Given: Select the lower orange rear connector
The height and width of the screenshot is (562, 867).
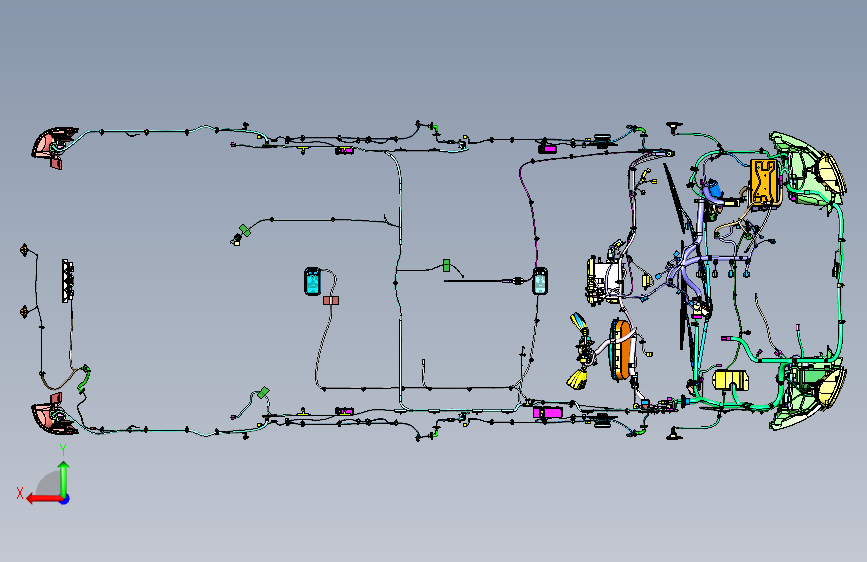Looking at the screenshot, I should 24,312.
